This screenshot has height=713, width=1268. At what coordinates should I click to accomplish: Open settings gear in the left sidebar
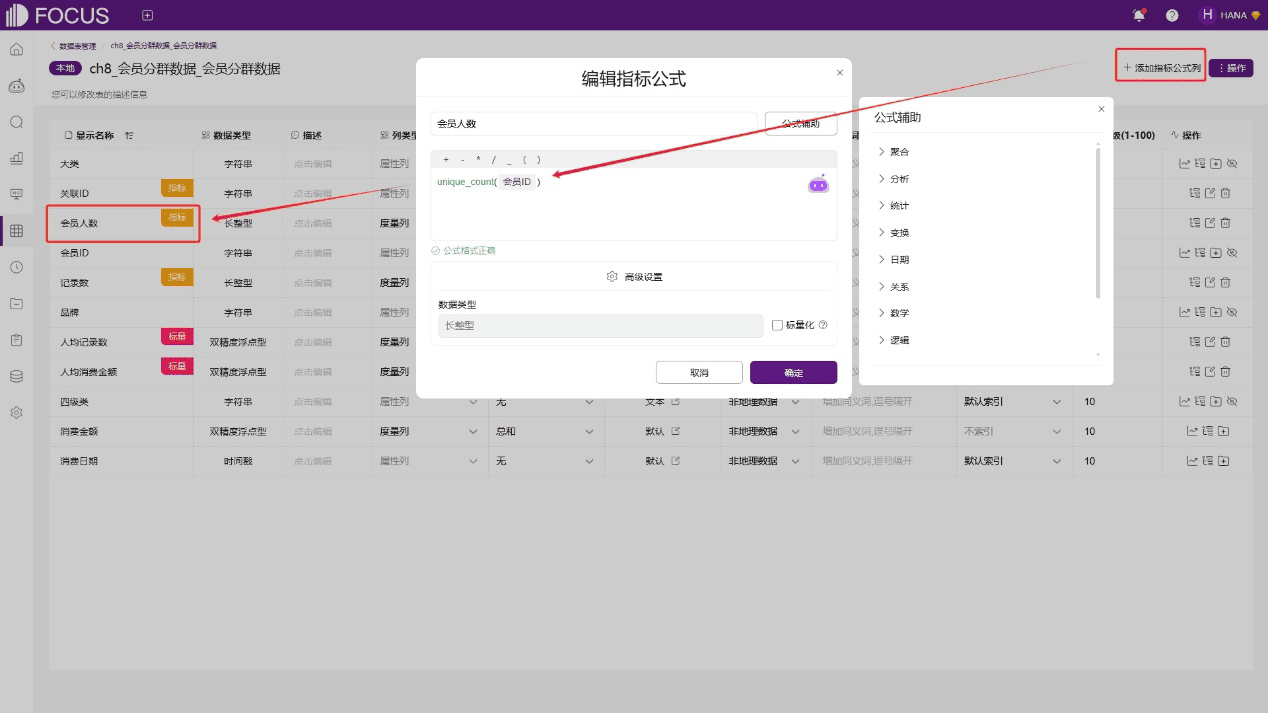point(16,412)
